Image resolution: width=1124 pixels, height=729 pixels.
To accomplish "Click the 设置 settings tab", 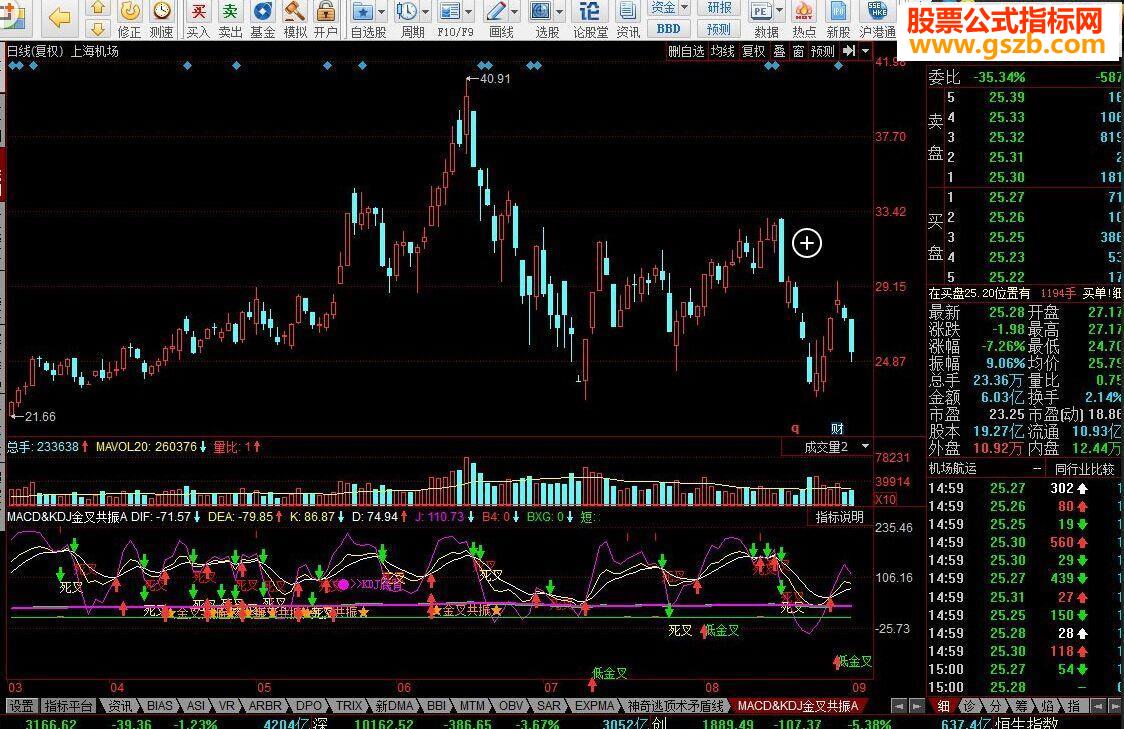I will point(21,706).
